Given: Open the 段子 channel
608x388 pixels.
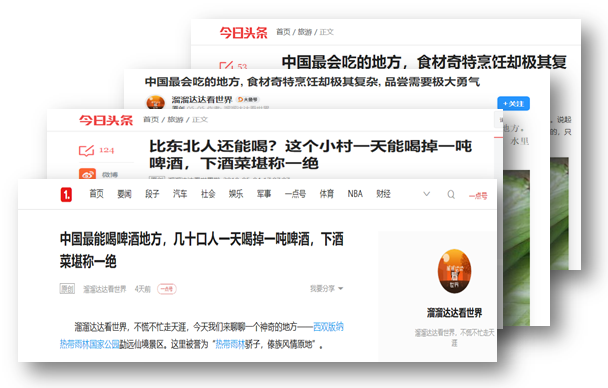Looking at the screenshot, I should pyautogui.click(x=152, y=194).
